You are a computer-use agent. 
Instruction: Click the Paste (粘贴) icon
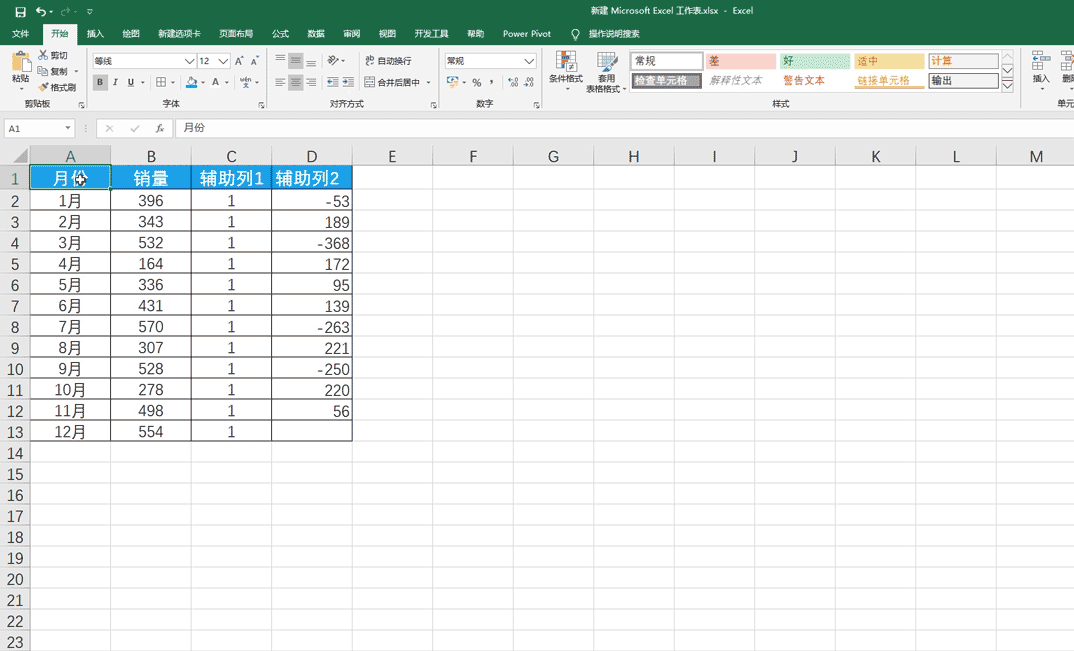point(21,62)
